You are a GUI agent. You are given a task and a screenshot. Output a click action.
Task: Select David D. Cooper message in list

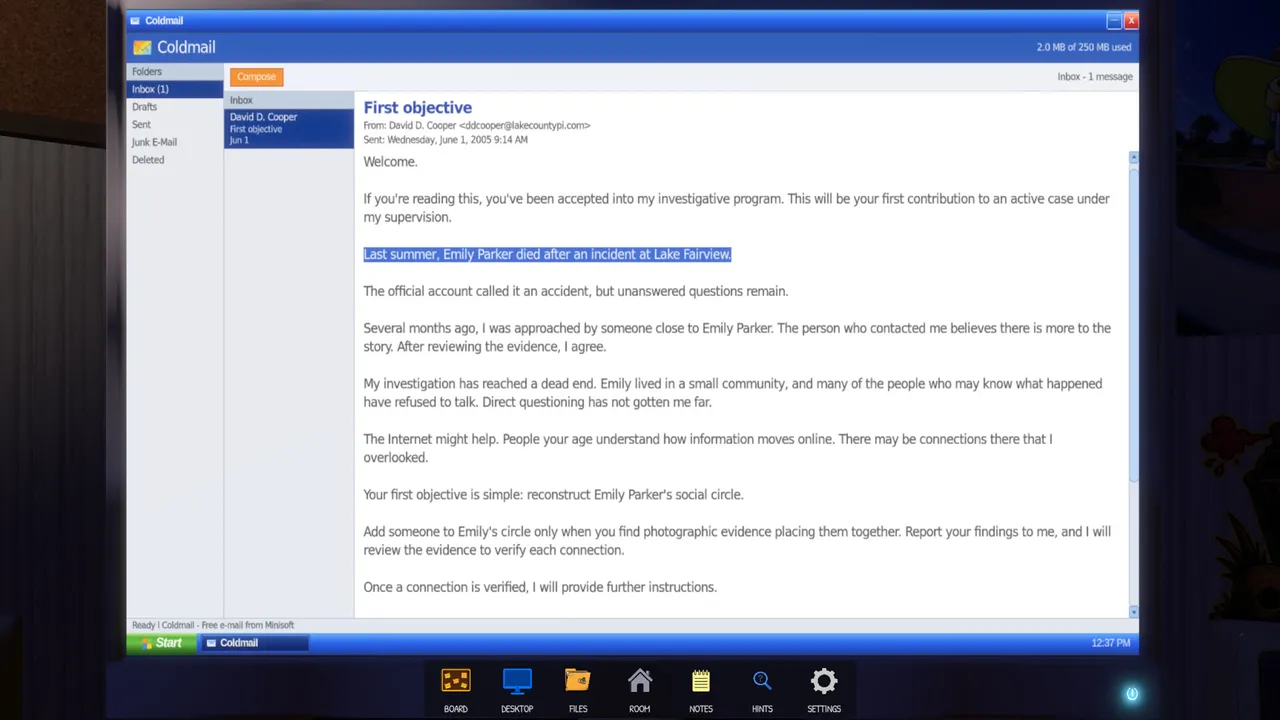[289, 128]
